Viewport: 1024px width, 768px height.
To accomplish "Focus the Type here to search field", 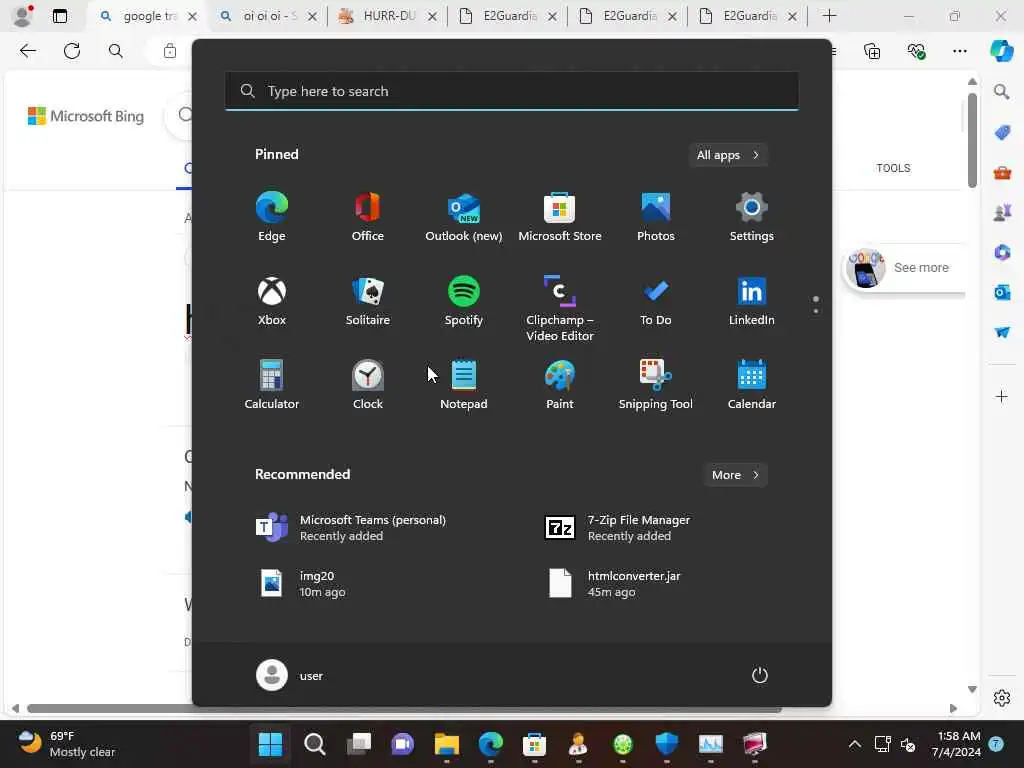I will [x=511, y=91].
